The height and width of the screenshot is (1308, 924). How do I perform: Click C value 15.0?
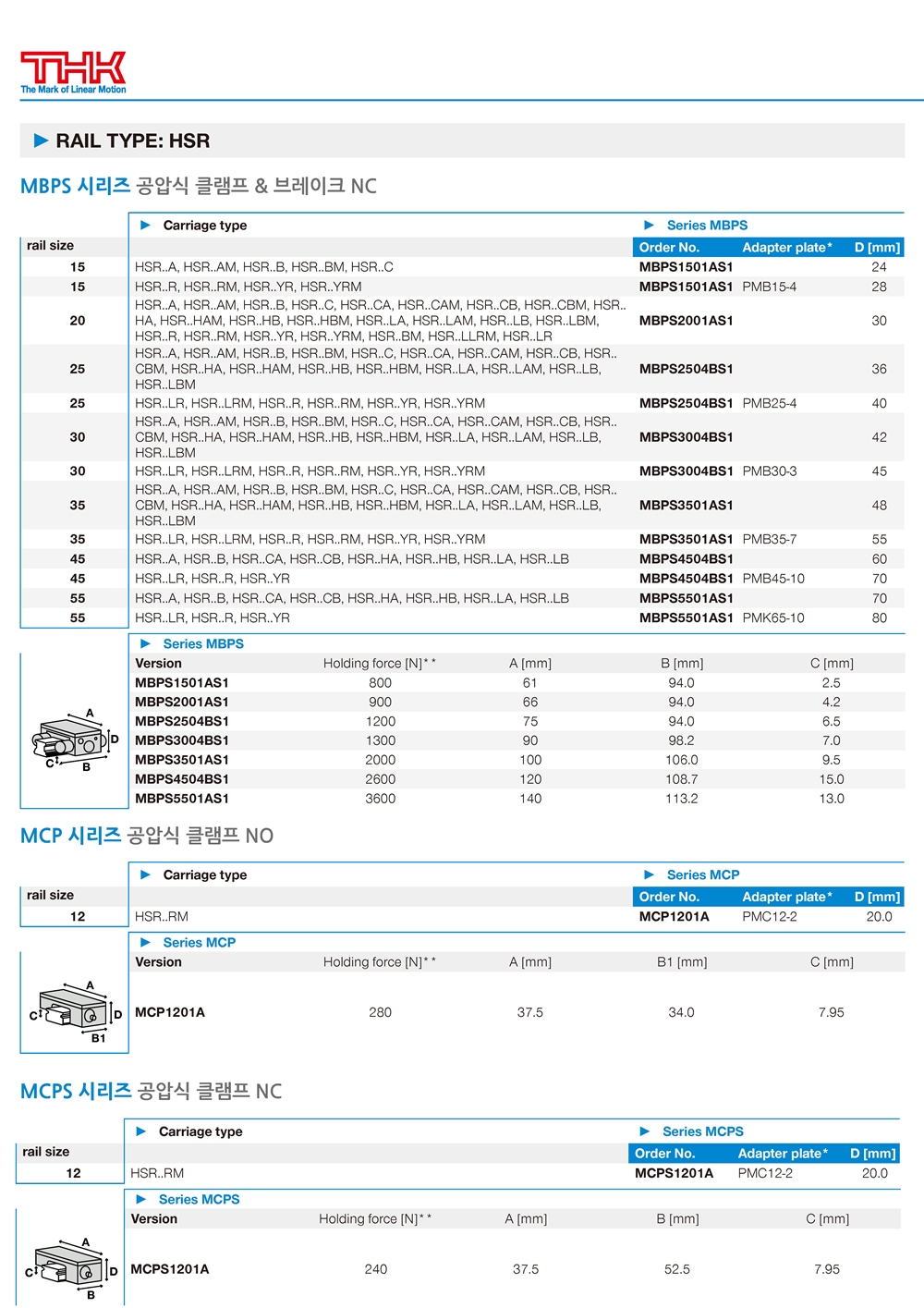click(x=832, y=779)
